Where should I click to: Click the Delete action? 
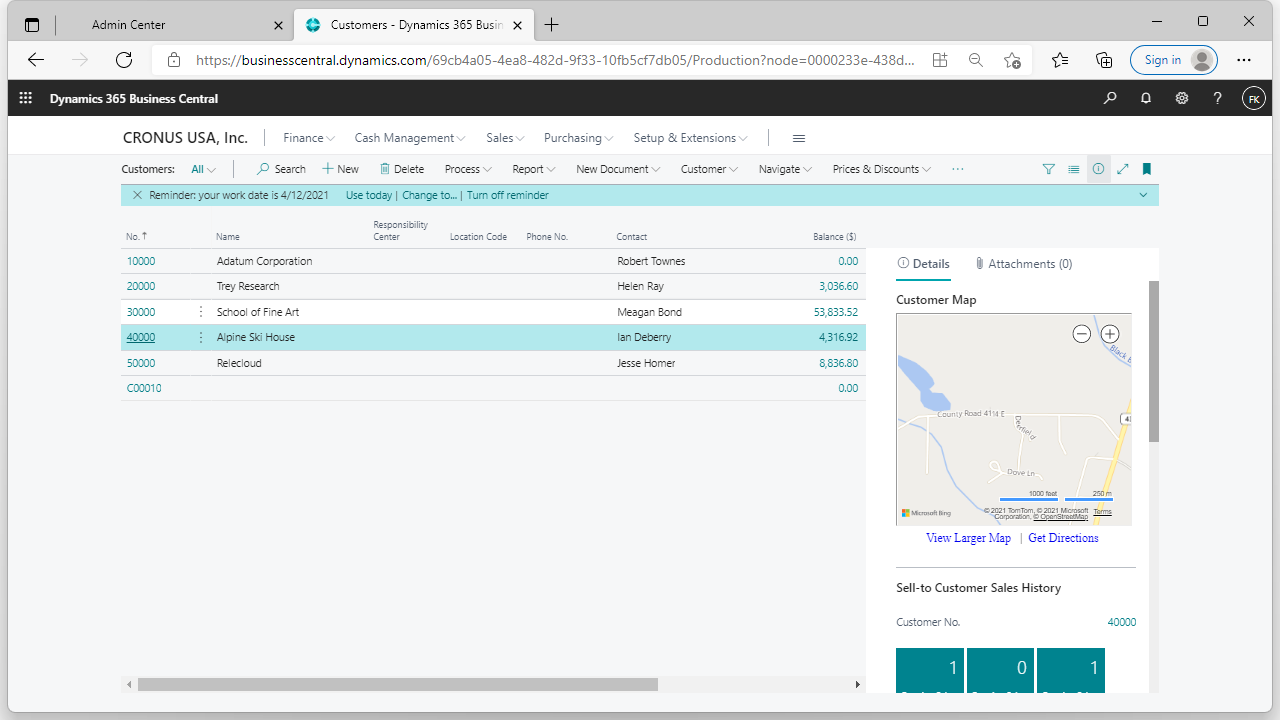pyautogui.click(x=402, y=169)
